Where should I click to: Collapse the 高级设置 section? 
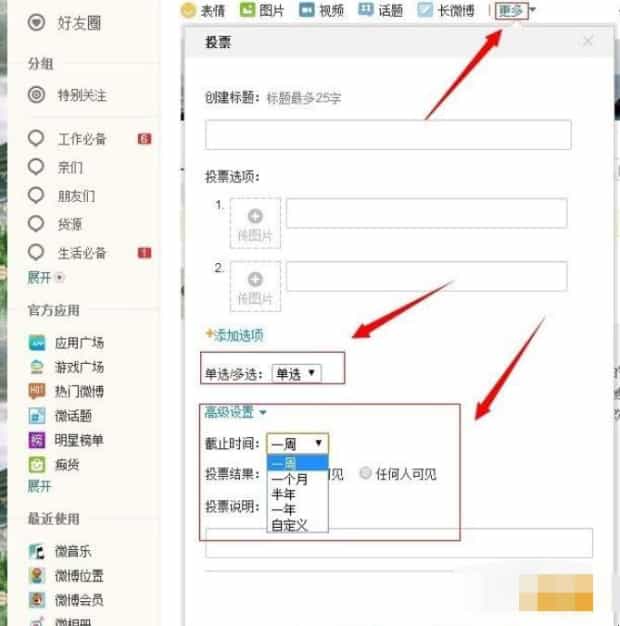point(235,411)
